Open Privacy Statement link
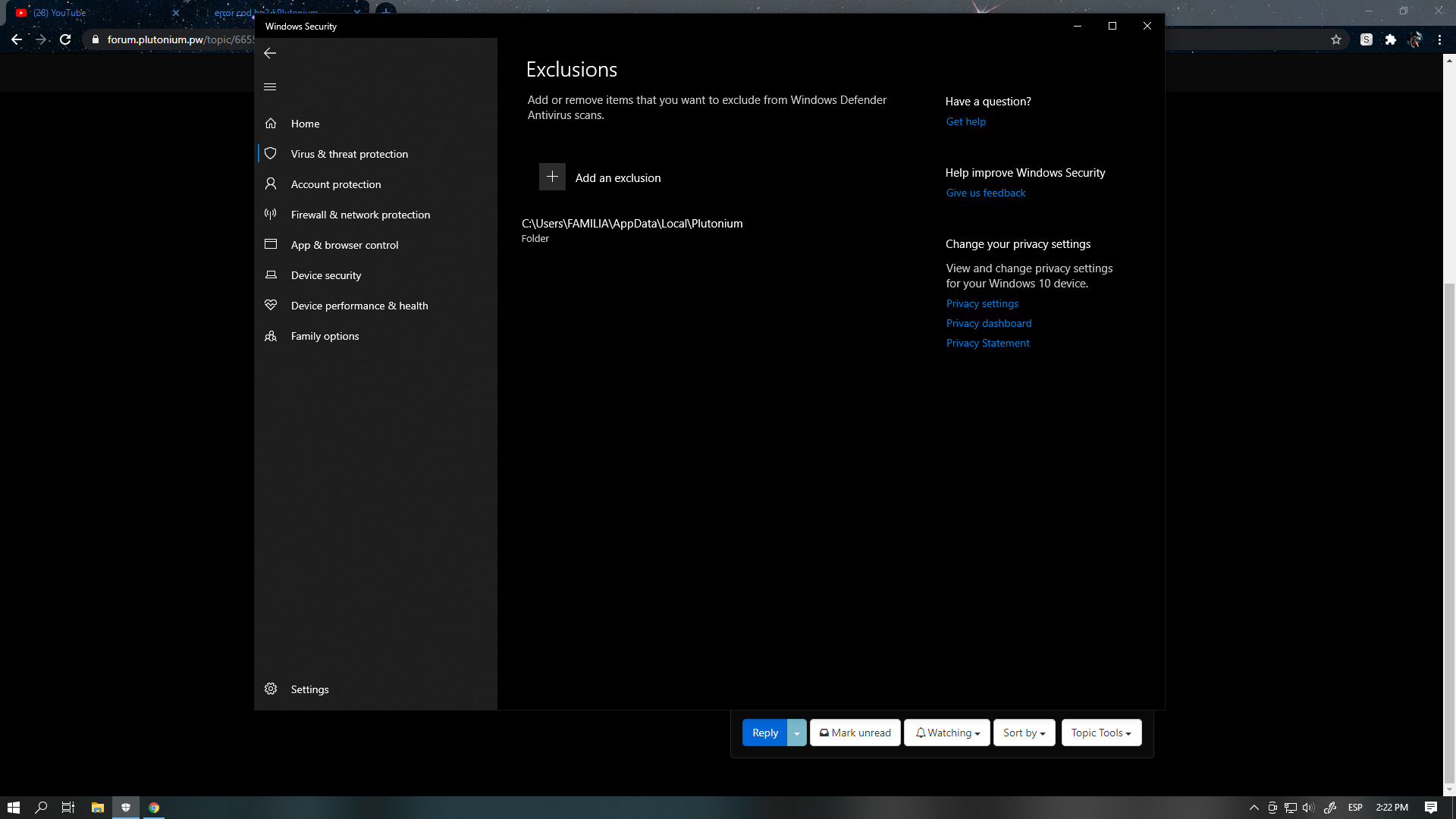Image resolution: width=1456 pixels, height=819 pixels. (x=987, y=343)
